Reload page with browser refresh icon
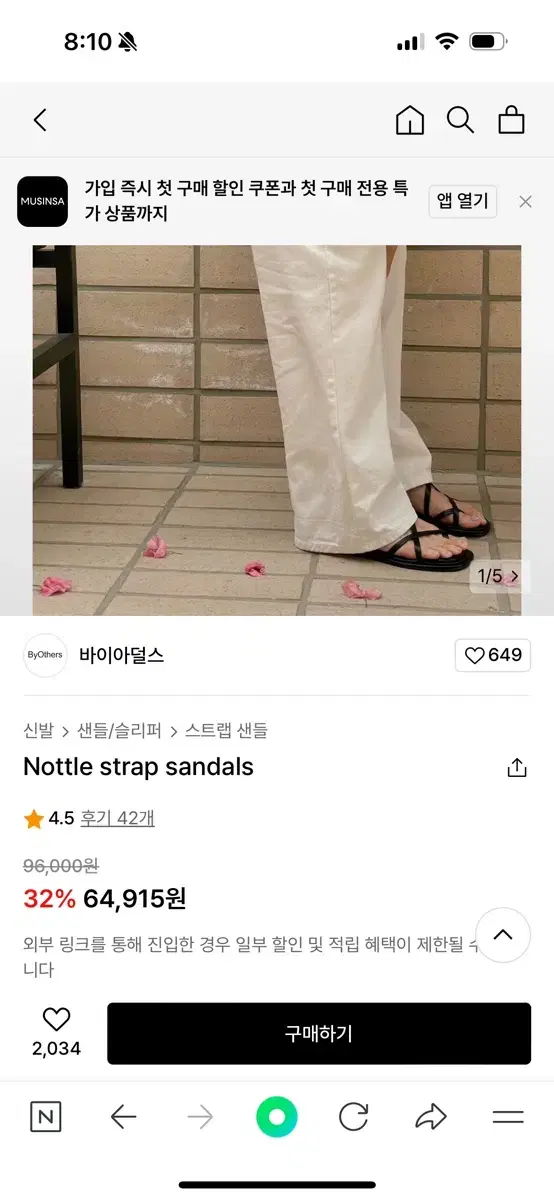Viewport: 554px width, 1200px height. coord(353,1117)
